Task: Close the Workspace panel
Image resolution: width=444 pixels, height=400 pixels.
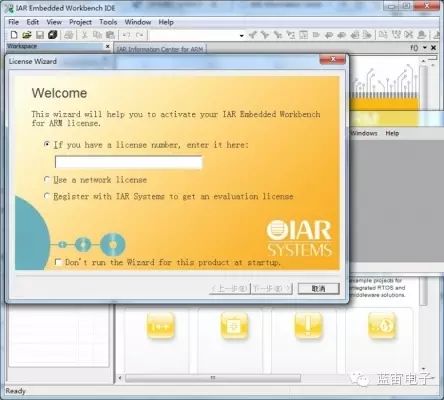Action: pyautogui.click(x=107, y=46)
